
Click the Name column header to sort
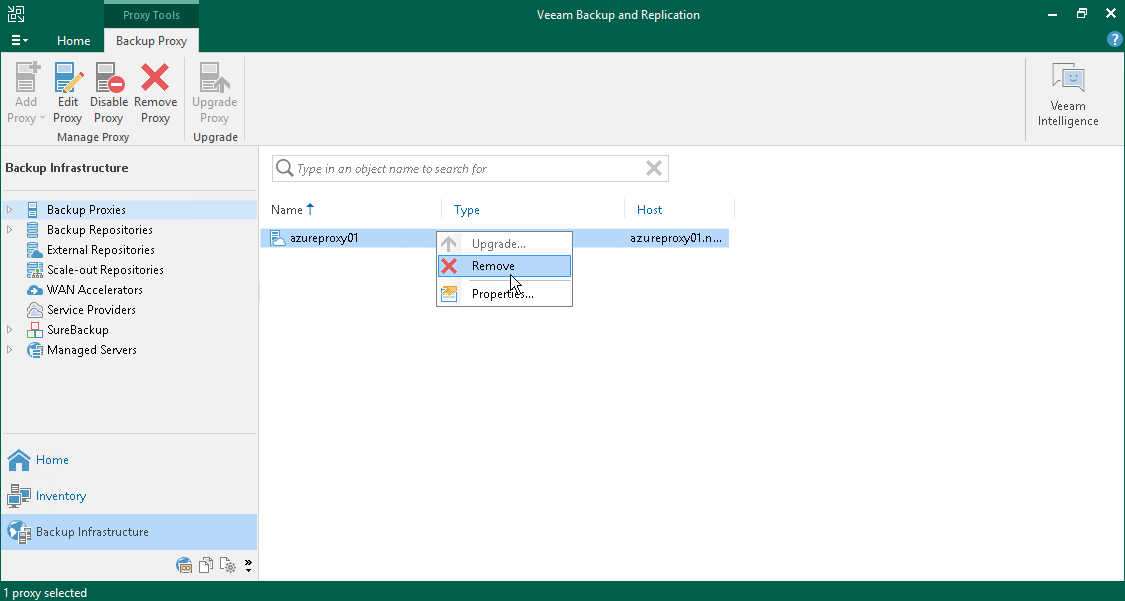[x=285, y=210]
